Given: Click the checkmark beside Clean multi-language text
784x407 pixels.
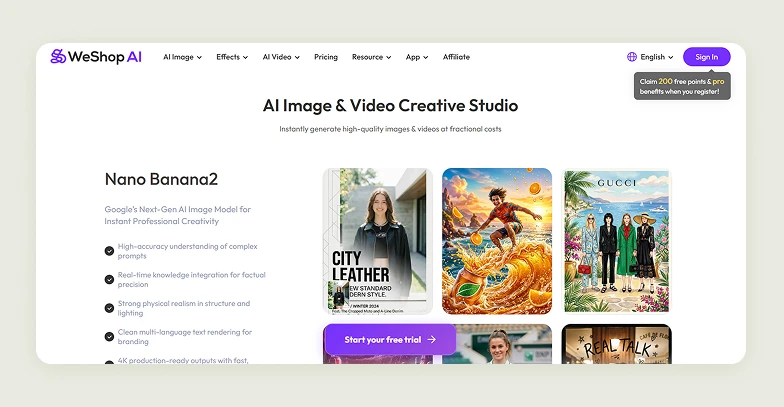Looking at the screenshot, I should click(109, 336).
